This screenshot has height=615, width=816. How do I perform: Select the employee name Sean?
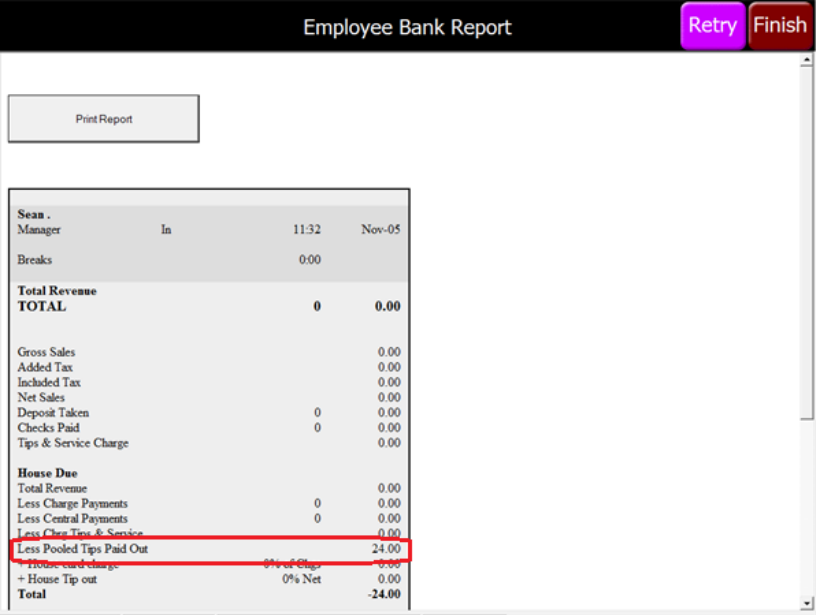click(x=34, y=214)
